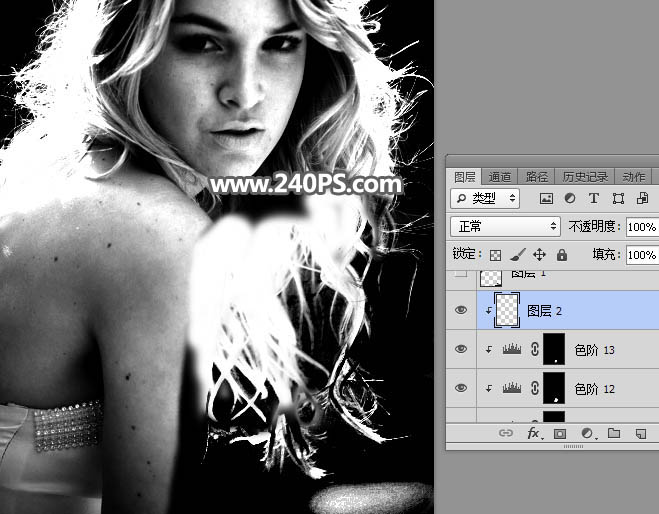
Task: Create new fill or adjustment layer icon
Action: 587,433
